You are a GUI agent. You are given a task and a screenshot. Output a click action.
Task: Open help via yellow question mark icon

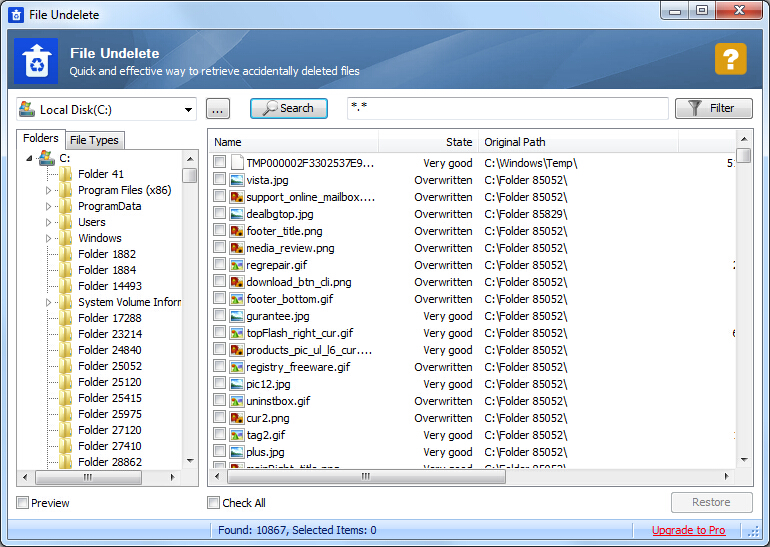click(731, 59)
